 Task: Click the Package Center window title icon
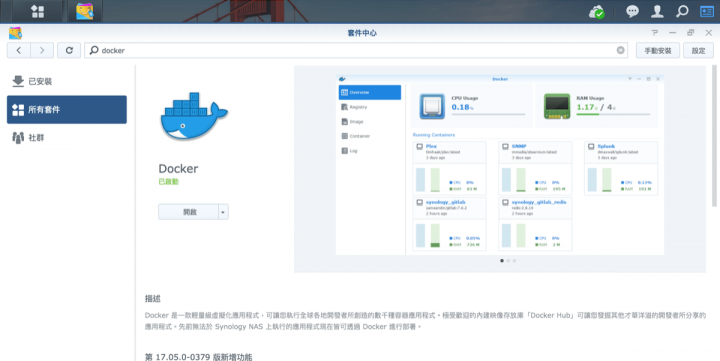point(15,33)
